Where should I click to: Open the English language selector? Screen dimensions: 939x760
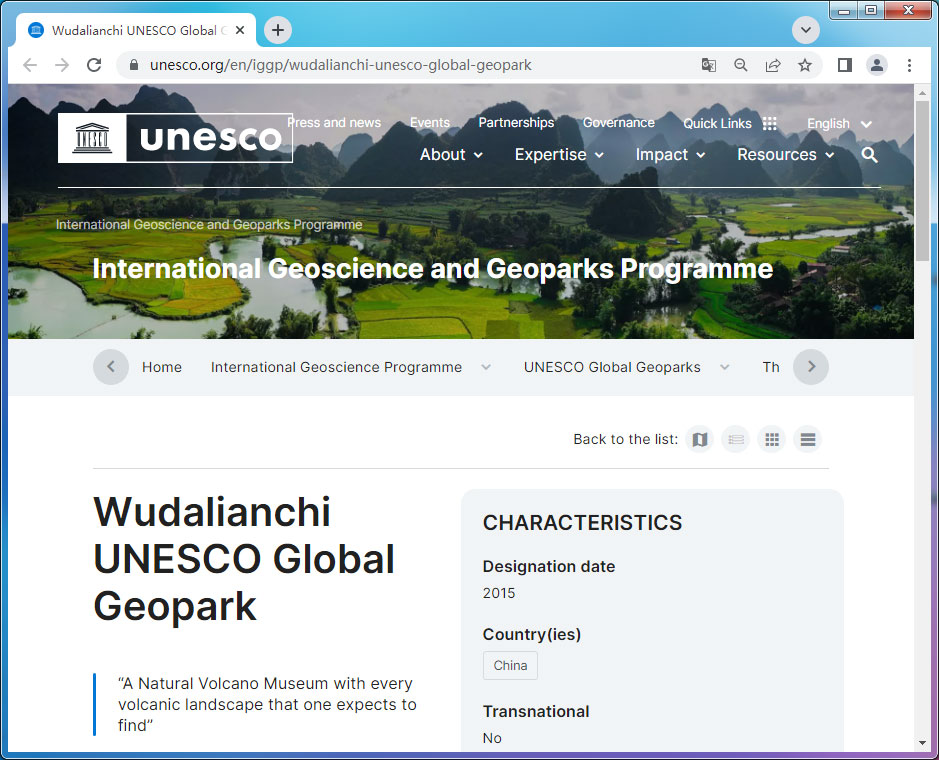click(839, 124)
